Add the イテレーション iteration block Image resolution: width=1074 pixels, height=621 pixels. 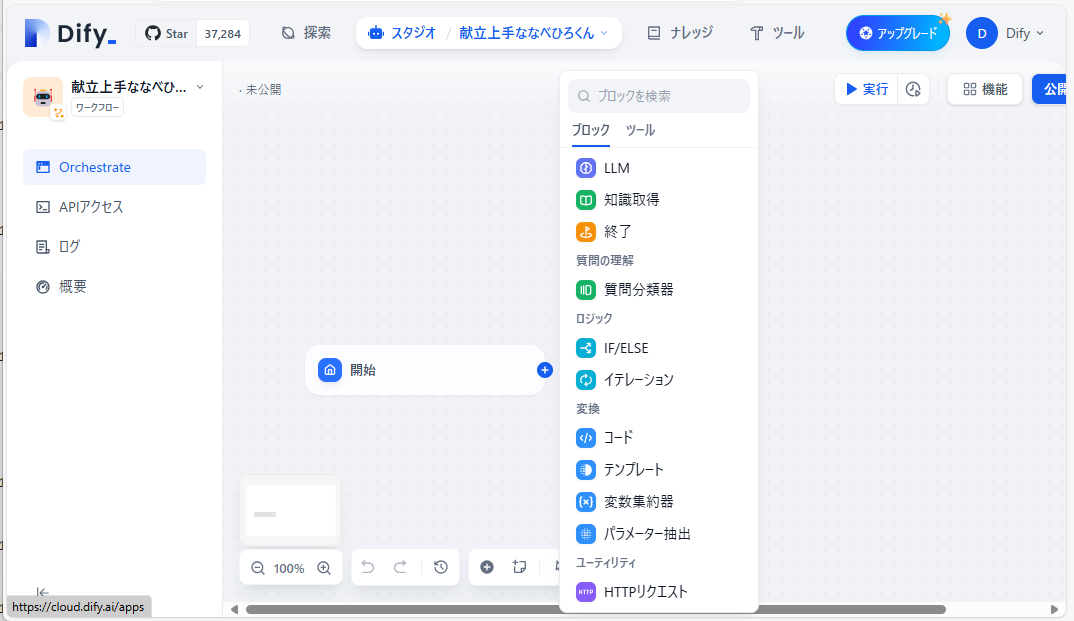click(658, 379)
